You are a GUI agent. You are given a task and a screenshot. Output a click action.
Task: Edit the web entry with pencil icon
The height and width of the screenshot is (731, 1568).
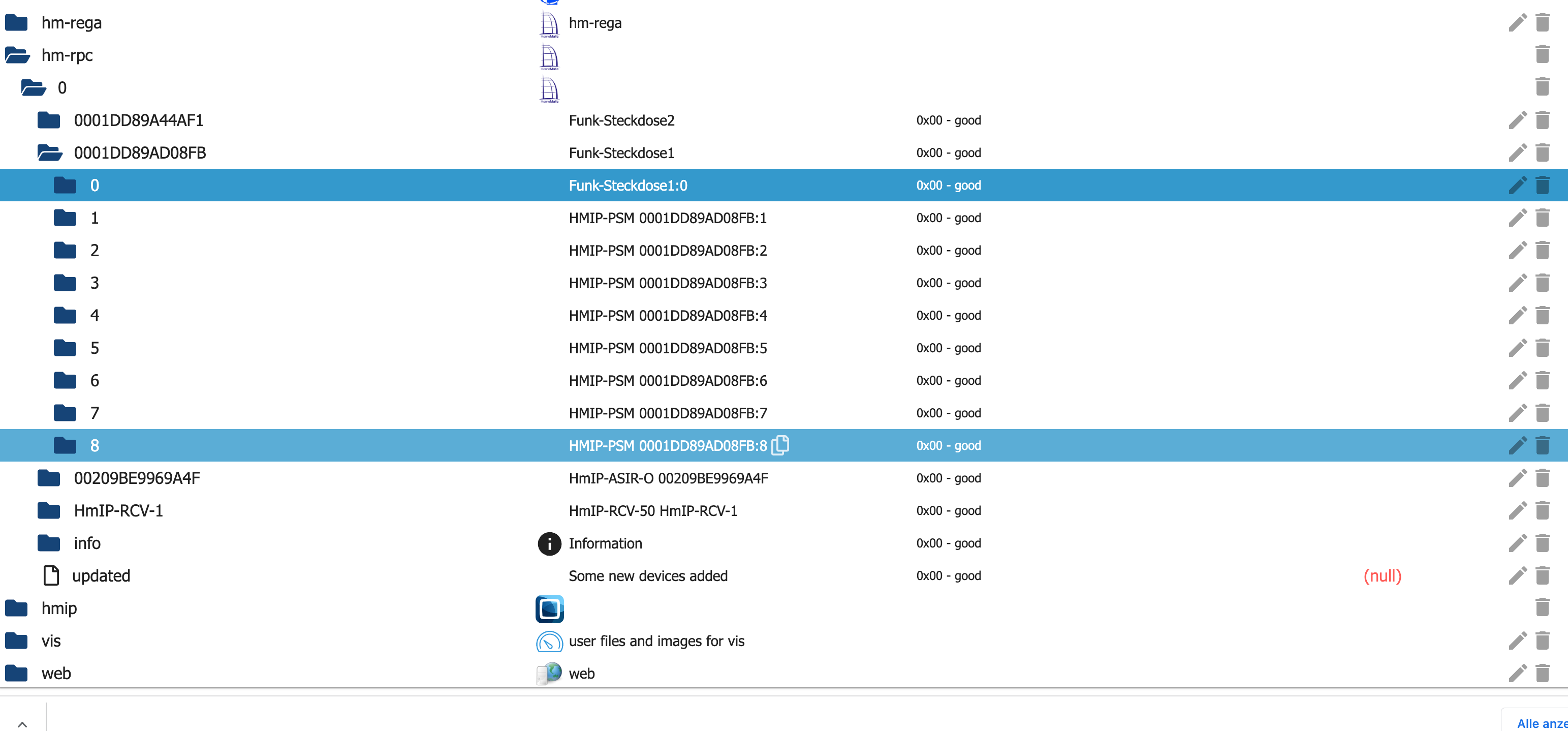1518,673
